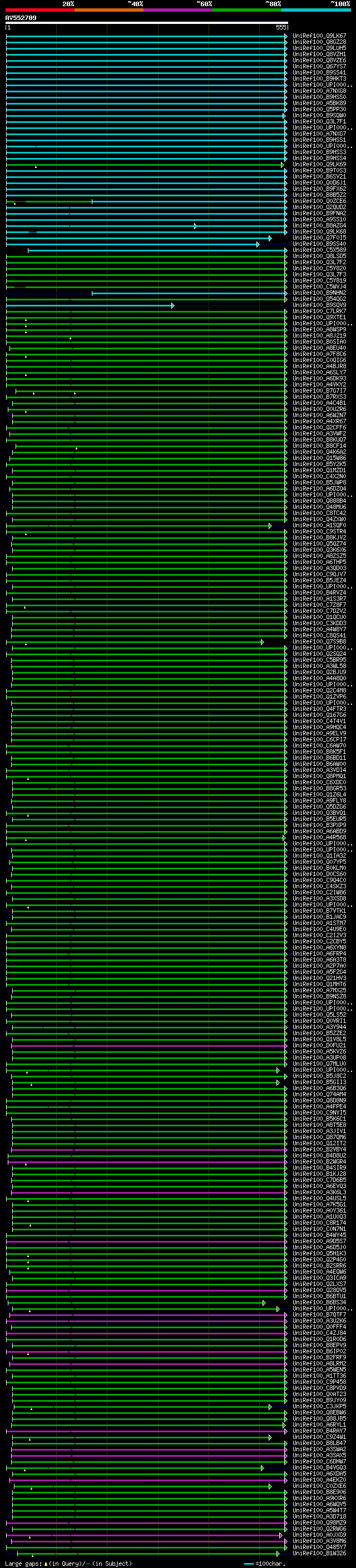Select the UniRef100_C5X589 label
This screenshot has width=356, height=1568.
(x=319, y=250)
